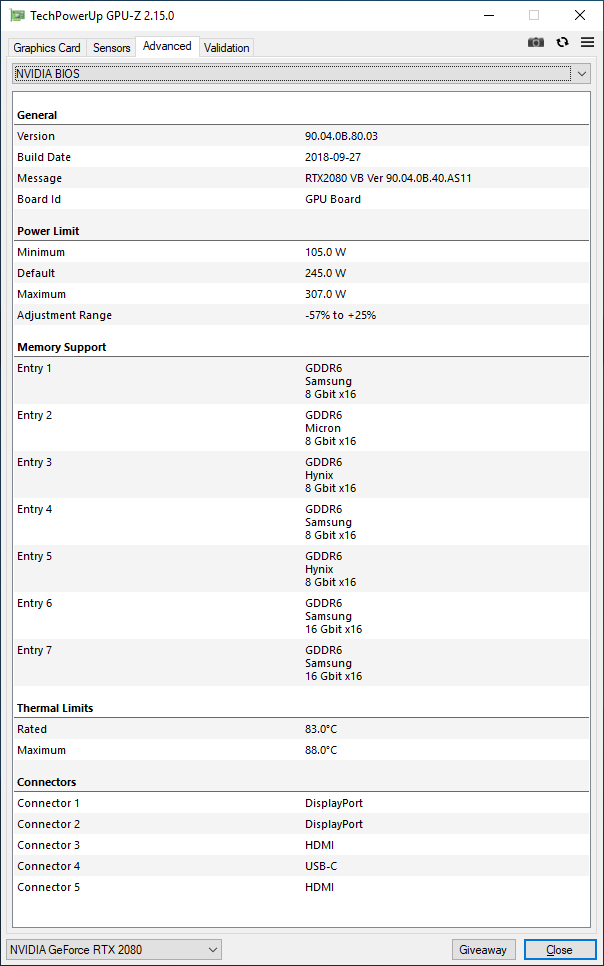The height and width of the screenshot is (966, 604).
Task: Select the BIOS Version value row
Action: [x=301, y=136]
